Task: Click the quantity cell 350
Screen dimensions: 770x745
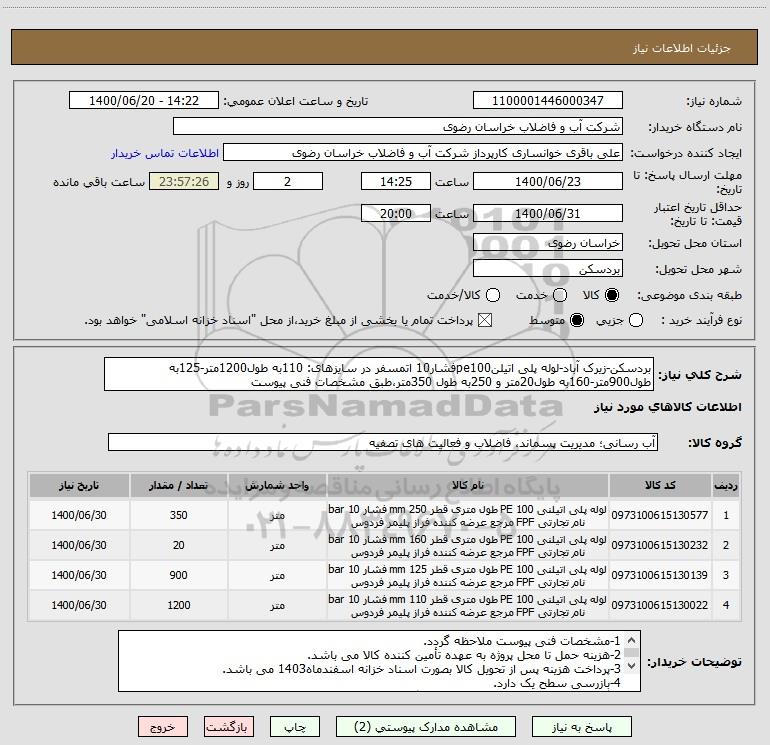Action: (179, 515)
